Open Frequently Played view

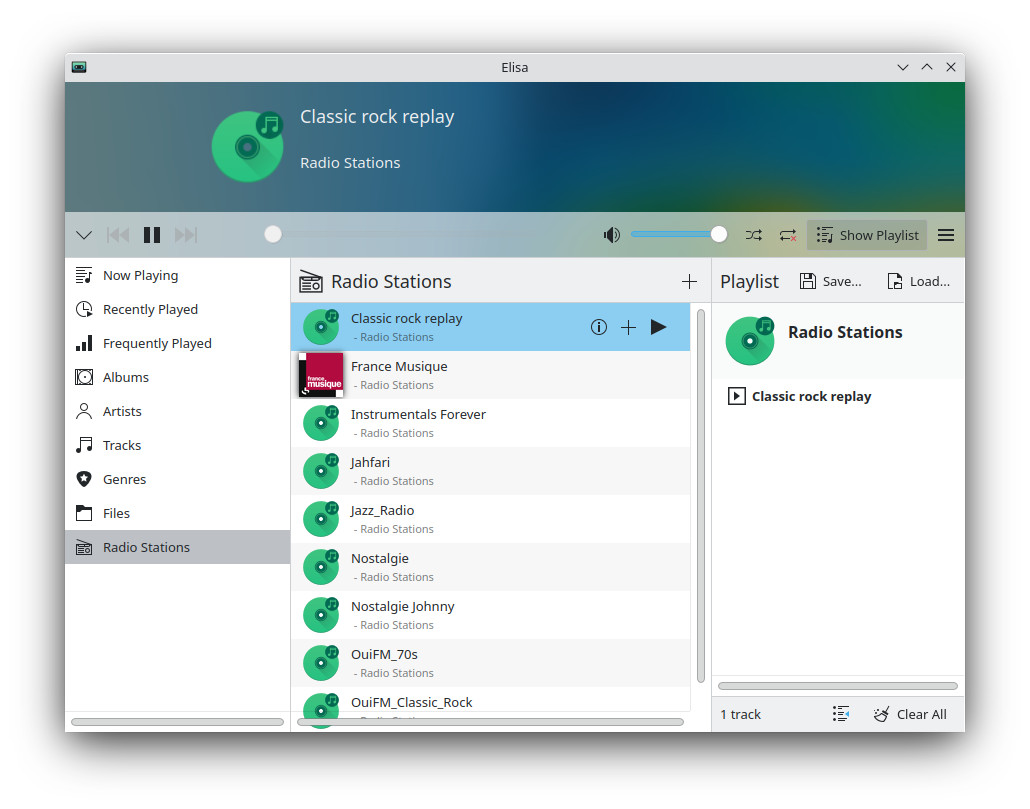point(177,343)
